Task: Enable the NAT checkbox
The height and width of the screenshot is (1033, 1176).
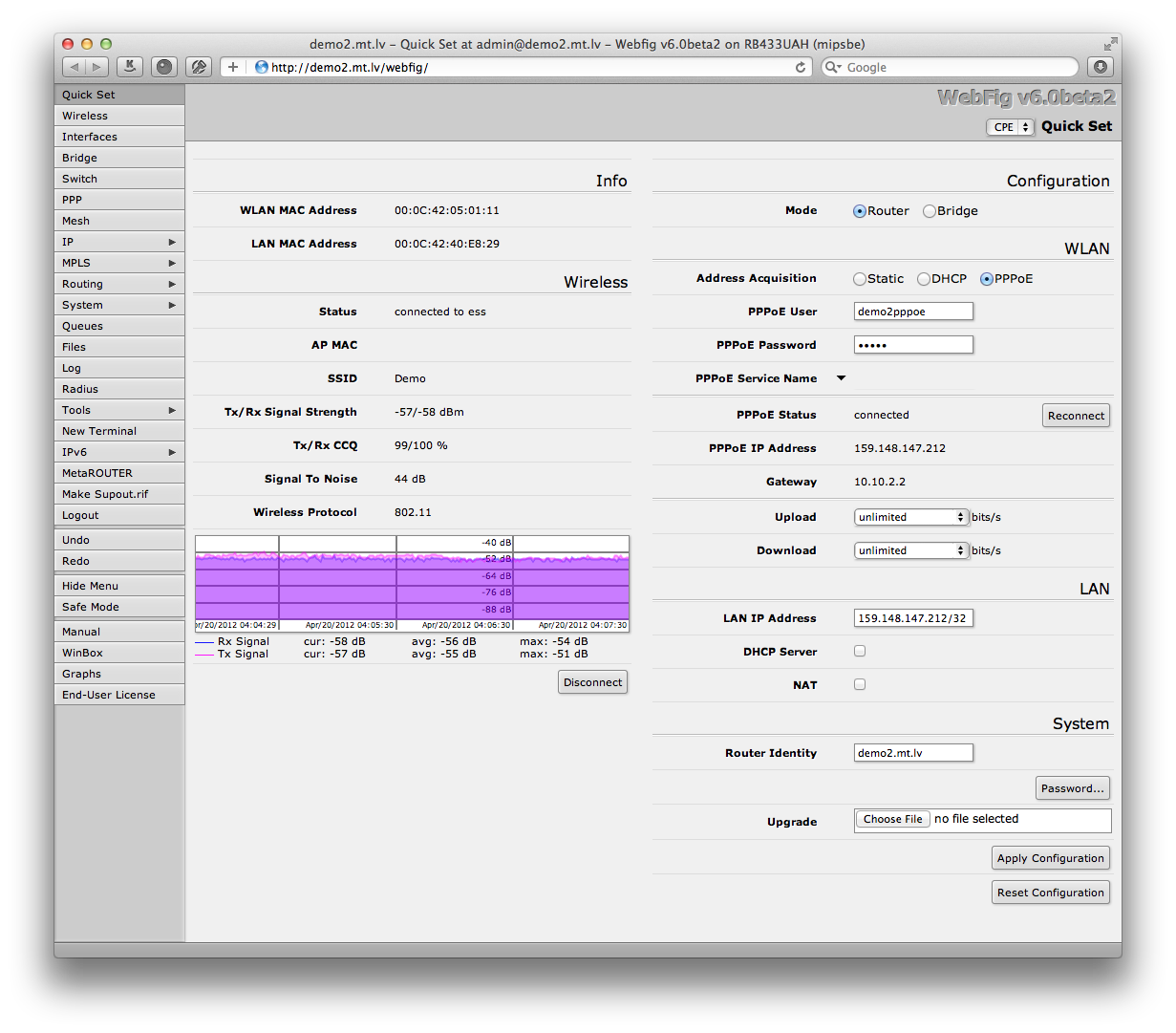Action: pyautogui.click(x=859, y=683)
